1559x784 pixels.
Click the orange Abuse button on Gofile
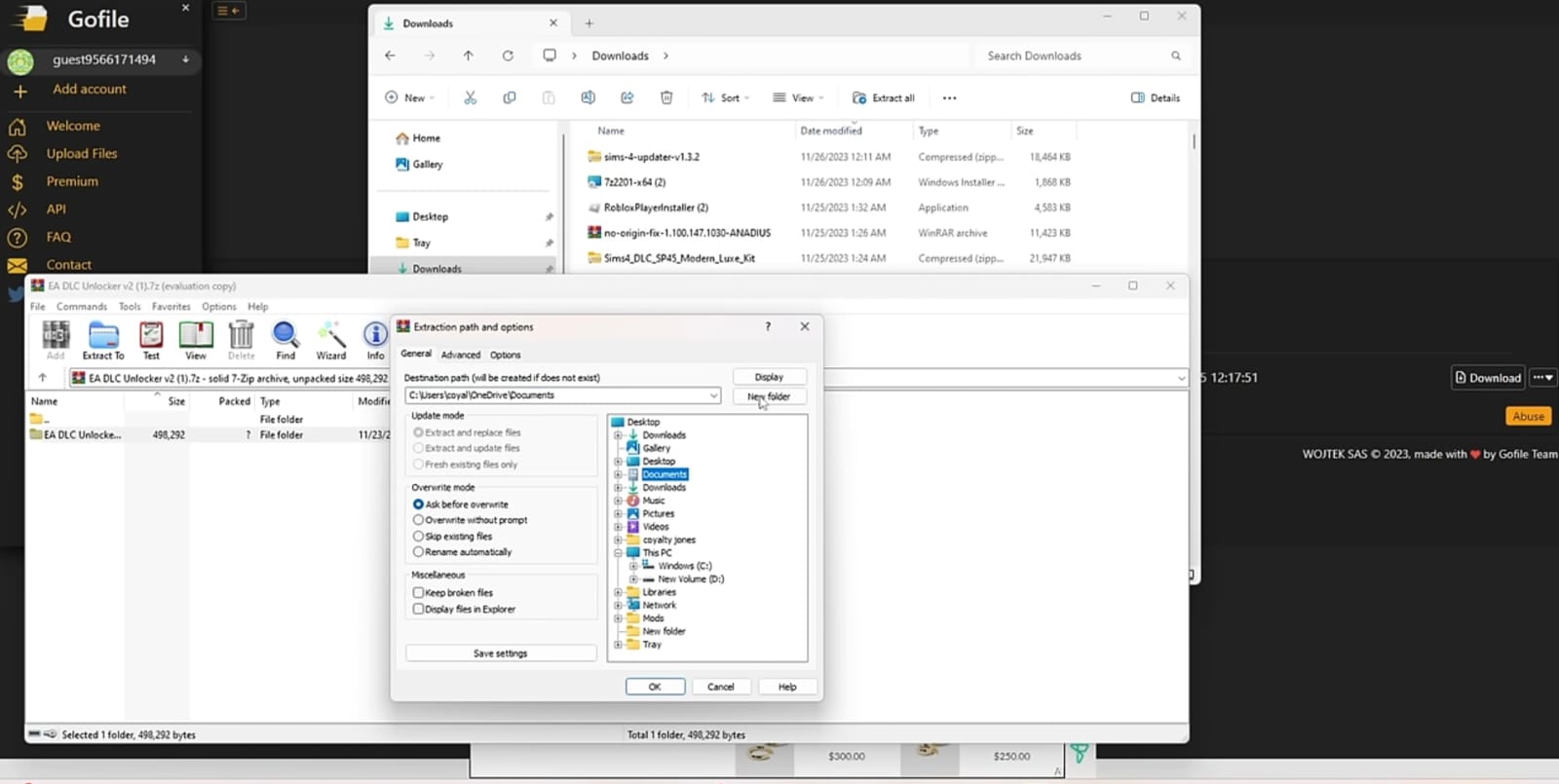[1528, 416]
